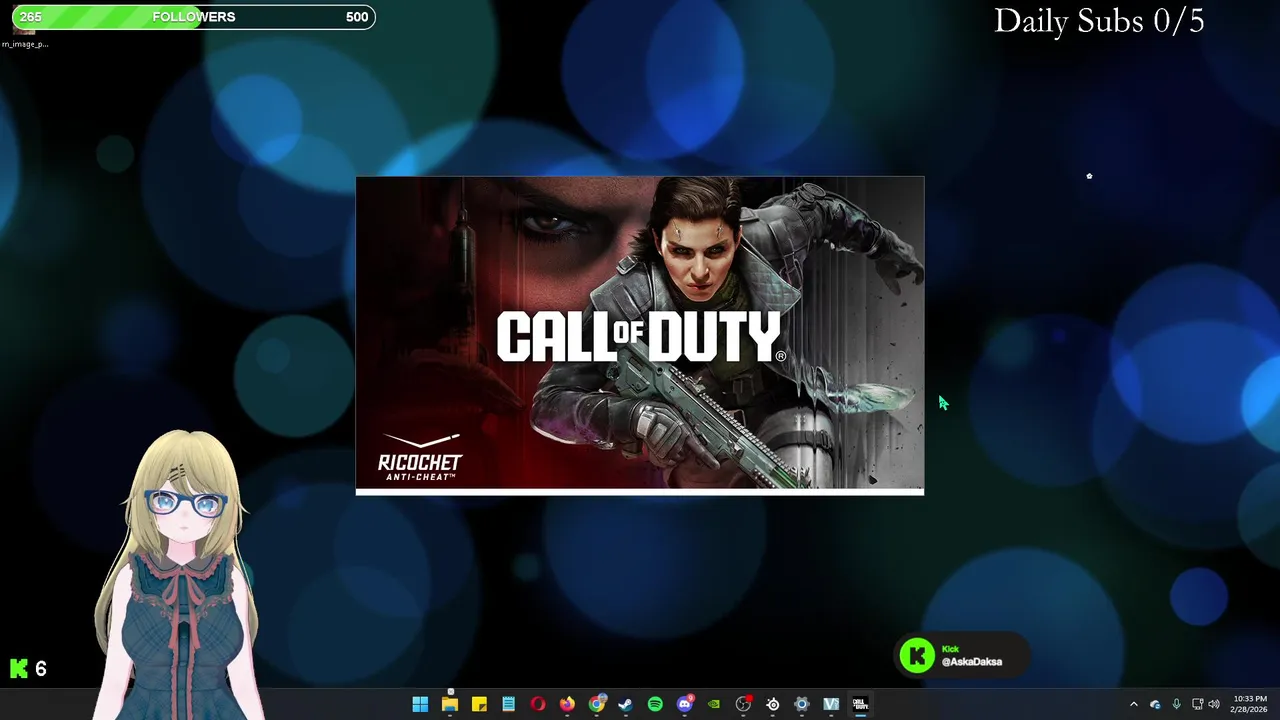Open network status tray icon
1280x720 pixels.
[x=1197, y=704]
